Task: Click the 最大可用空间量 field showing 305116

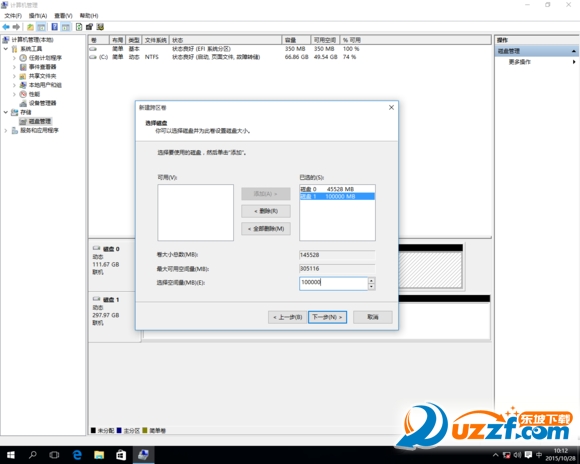Action: coord(337,269)
